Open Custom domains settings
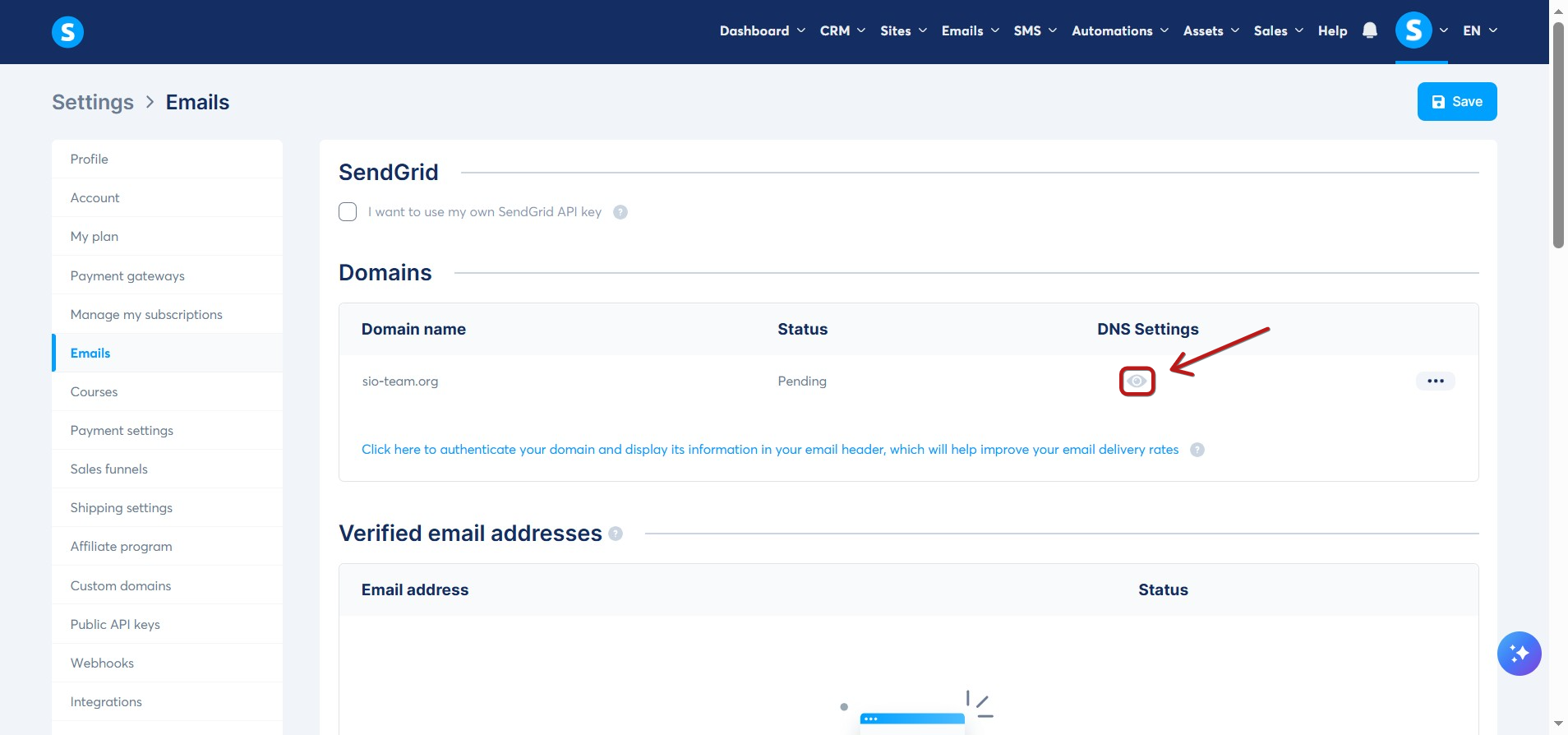Viewport: 1568px width, 735px height. click(x=168, y=585)
